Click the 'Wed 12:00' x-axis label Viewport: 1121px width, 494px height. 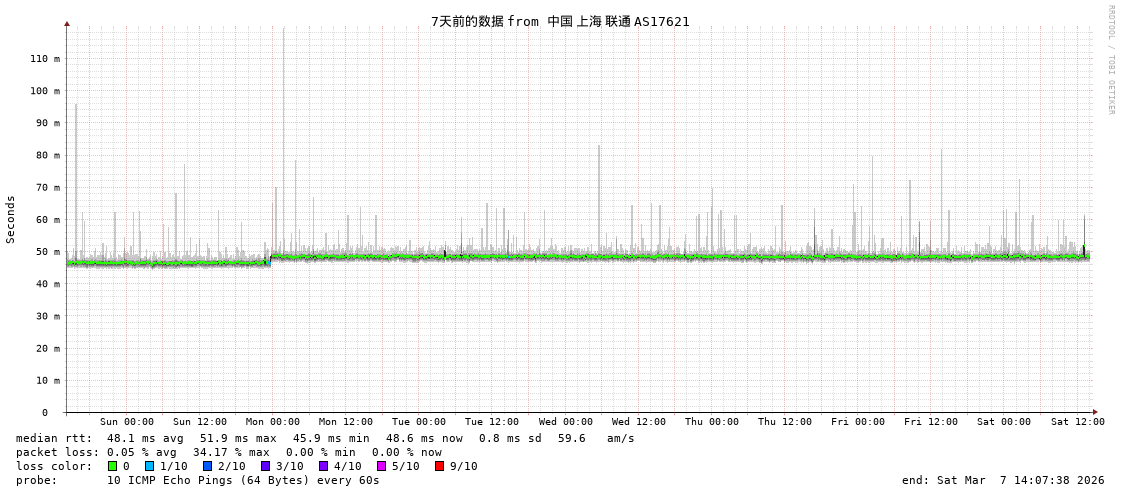click(x=639, y=422)
